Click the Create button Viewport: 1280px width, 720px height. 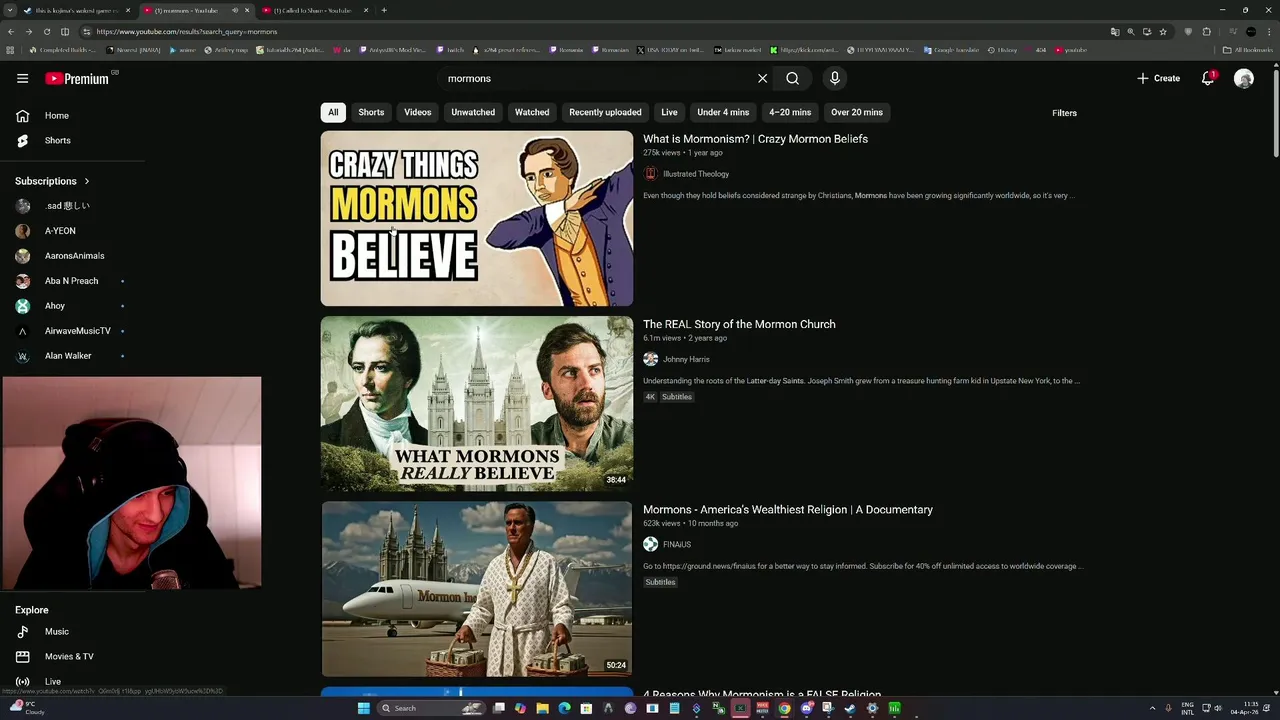[1158, 78]
